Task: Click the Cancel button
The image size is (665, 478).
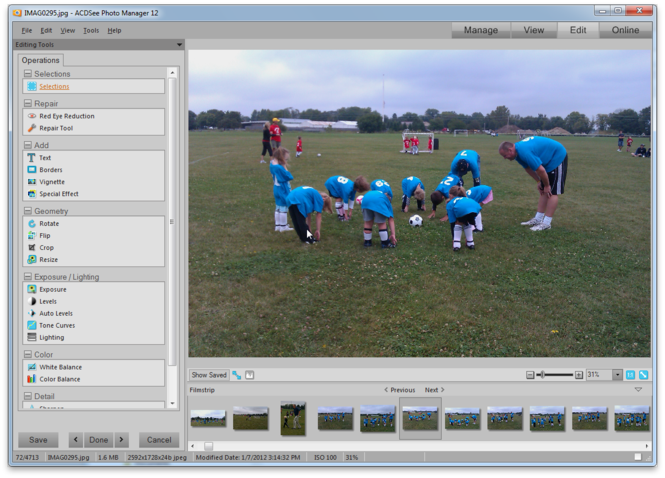Action: (x=159, y=440)
